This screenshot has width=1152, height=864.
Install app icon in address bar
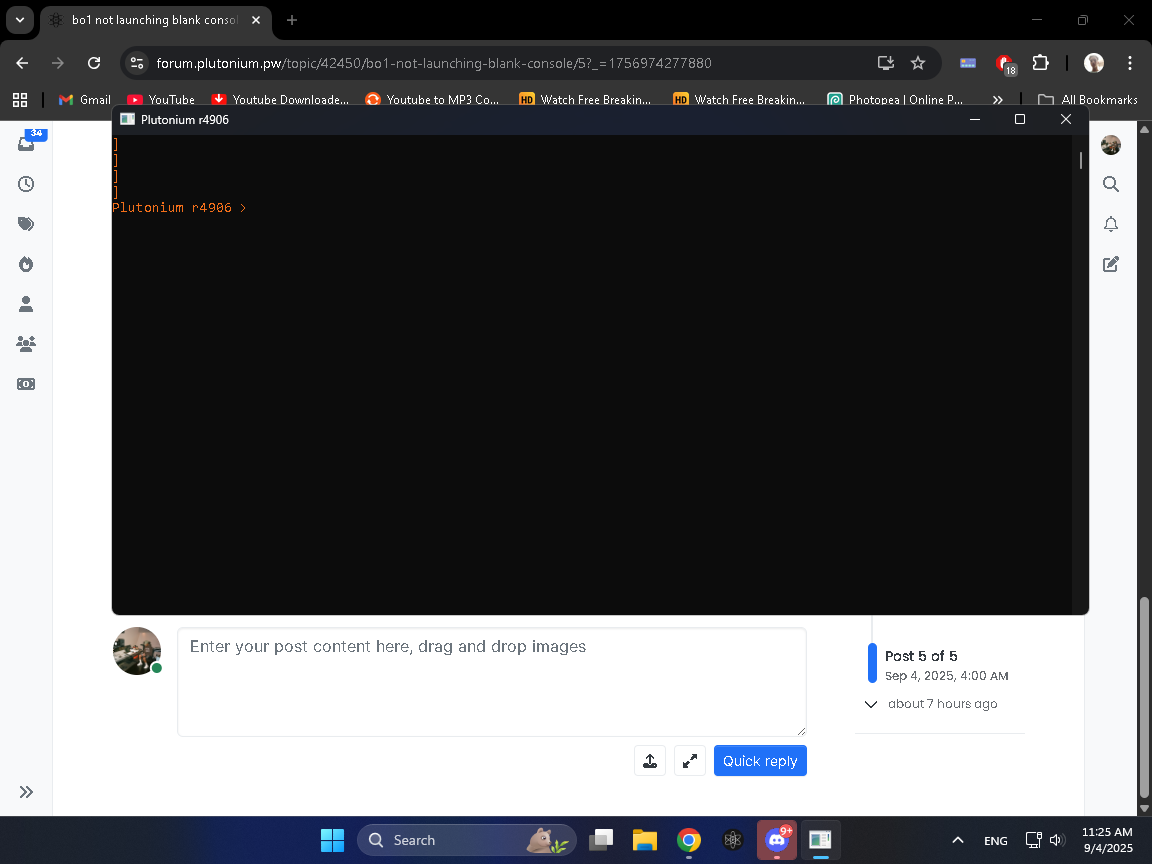pyautogui.click(x=885, y=63)
